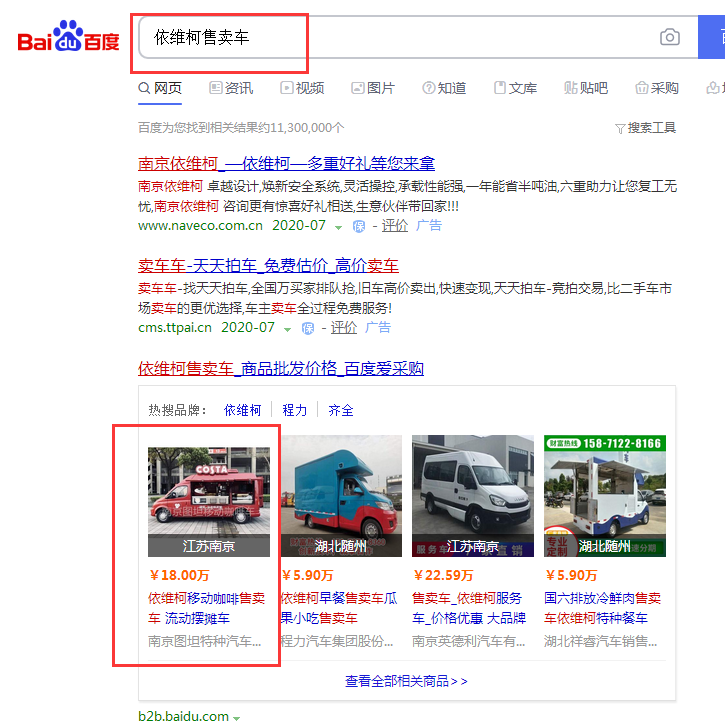
Task: Open the 南京依维柯 多重好礼 result title
Action: click(x=286, y=163)
